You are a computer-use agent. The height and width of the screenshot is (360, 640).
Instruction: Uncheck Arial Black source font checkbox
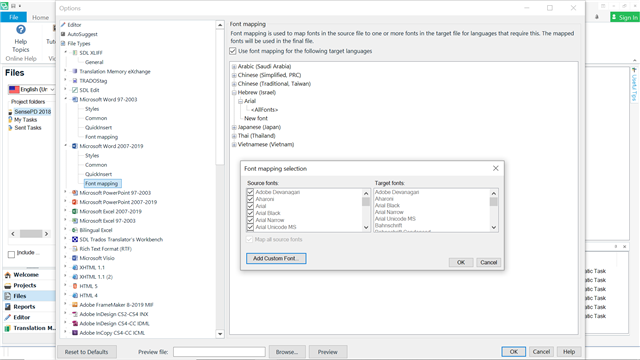tap(250, 213)
